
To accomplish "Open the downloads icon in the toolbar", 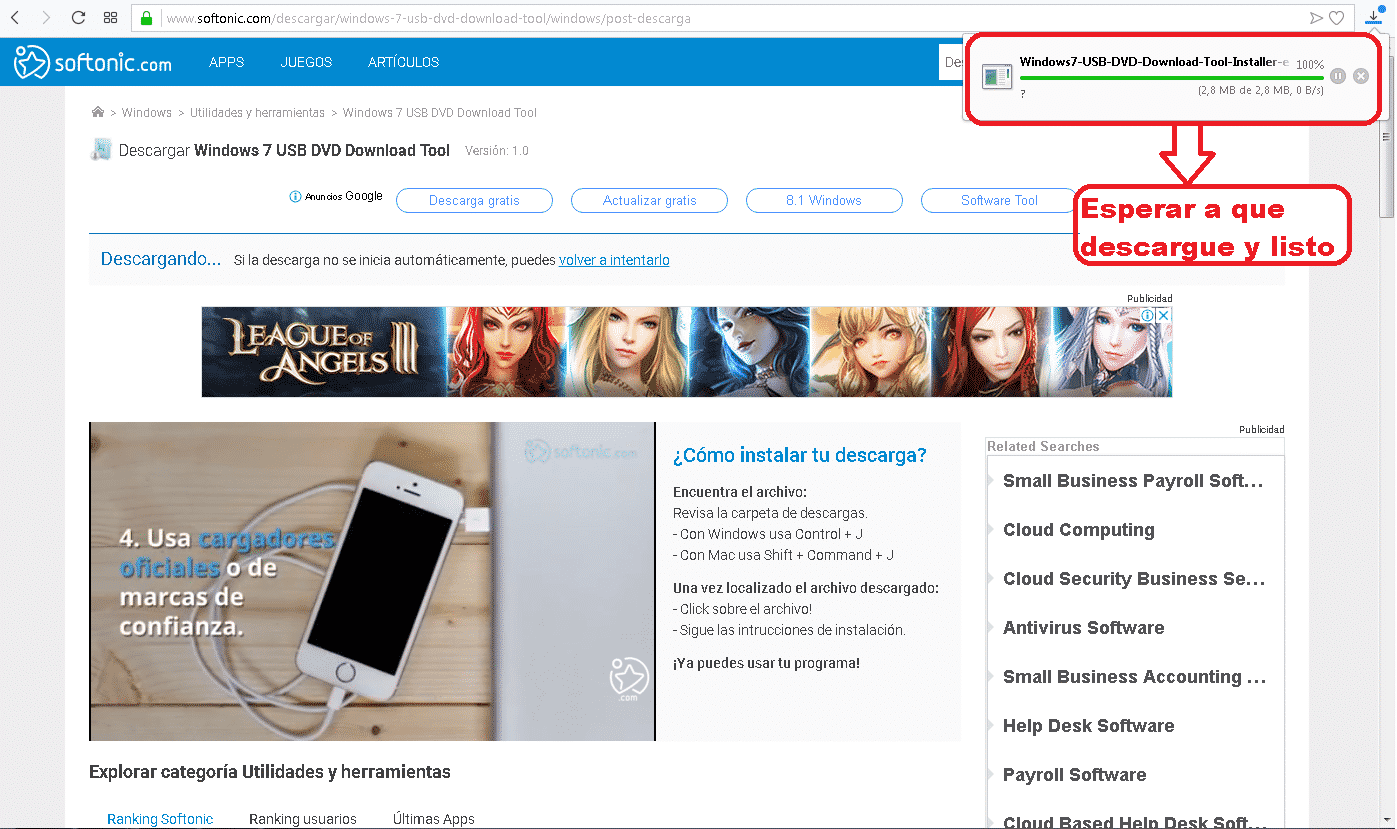I will click(1374, 18).
